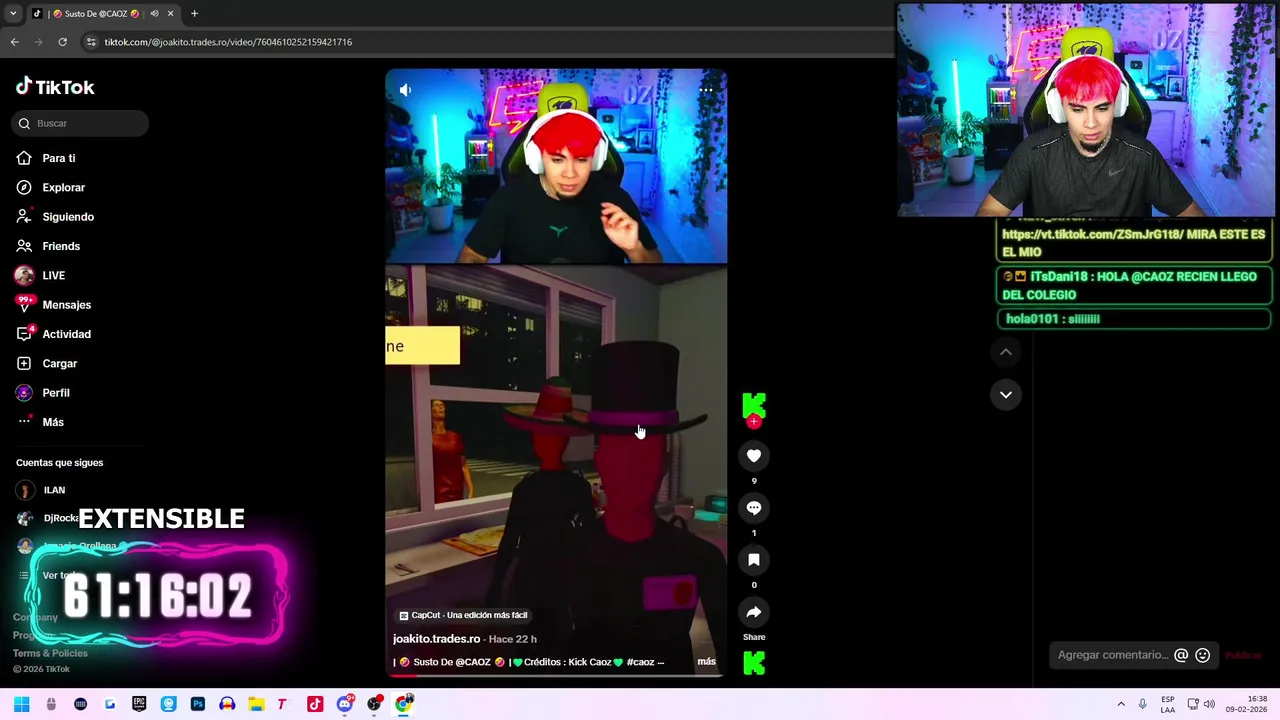Viewport: 1280px width, 720px height.
Task: Share the video with arrow icon
Action: click(x=754, y=612)
